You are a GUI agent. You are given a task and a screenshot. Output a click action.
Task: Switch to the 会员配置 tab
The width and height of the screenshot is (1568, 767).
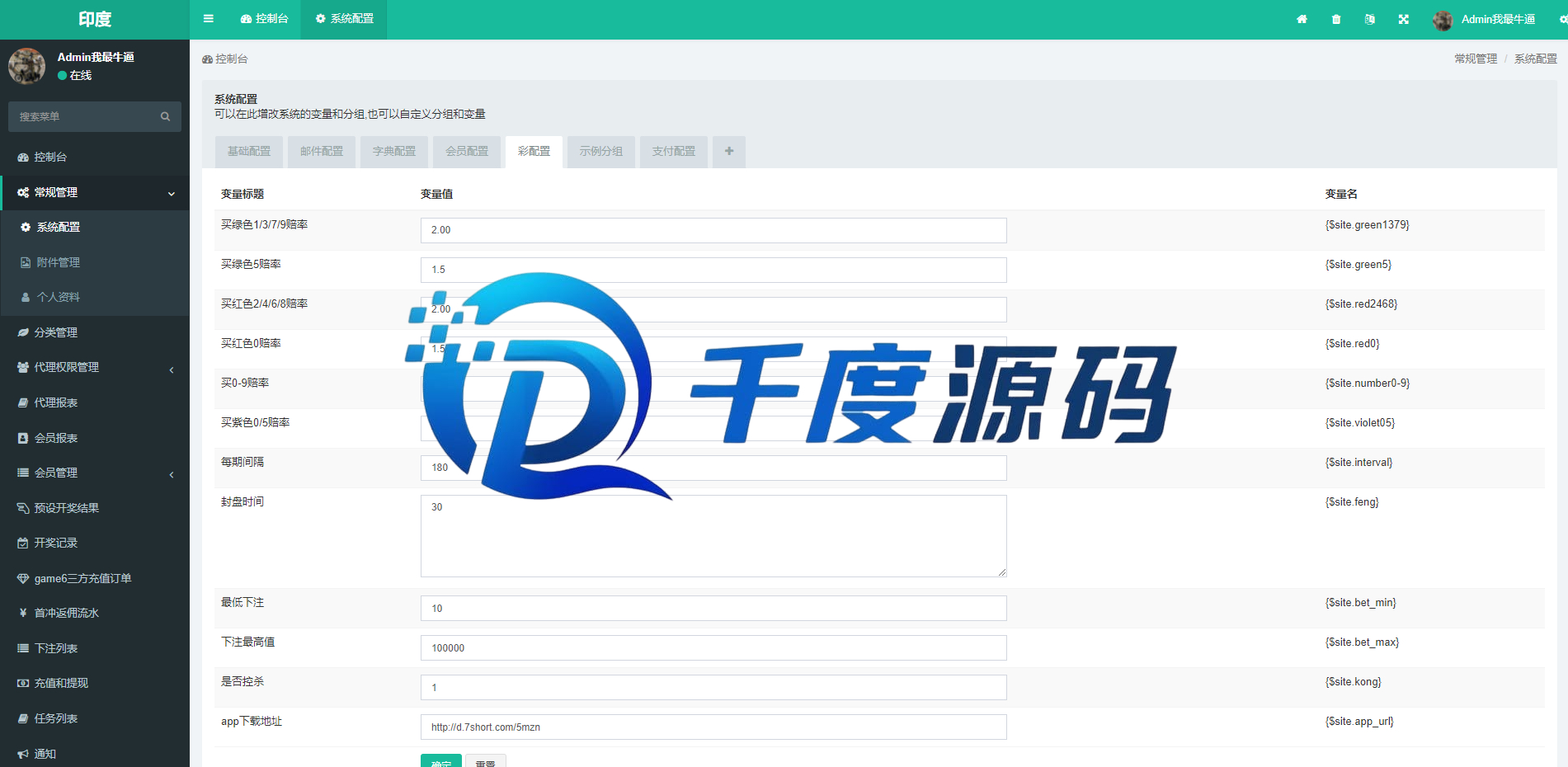click(467, 152)
